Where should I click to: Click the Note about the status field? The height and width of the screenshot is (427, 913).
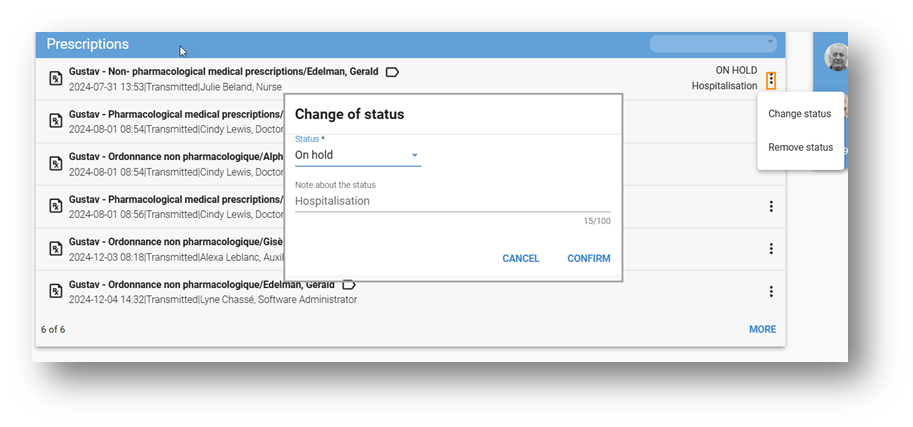[x=452, y=201]
